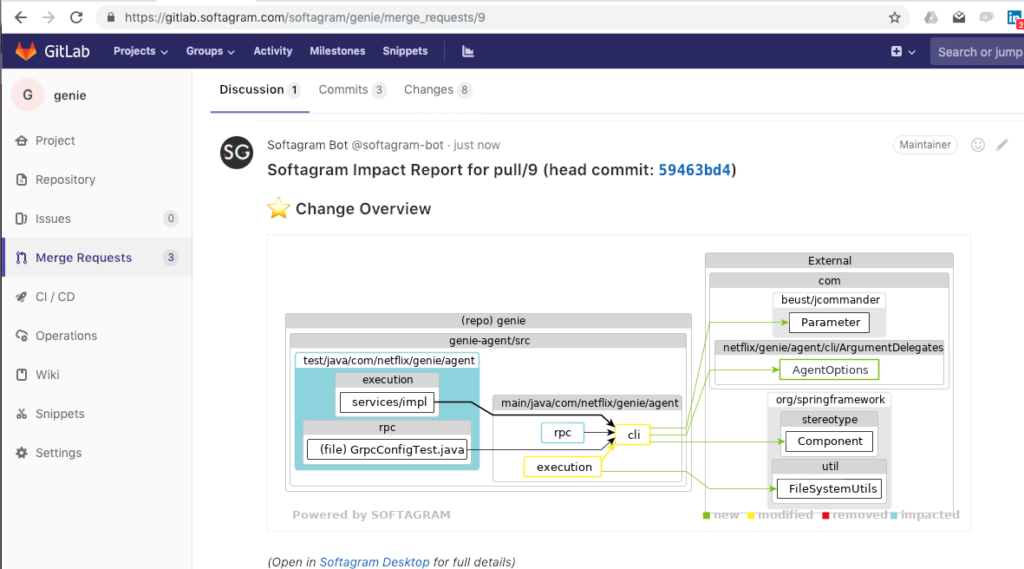Click the Change Overview heading text

pos(363,209)
